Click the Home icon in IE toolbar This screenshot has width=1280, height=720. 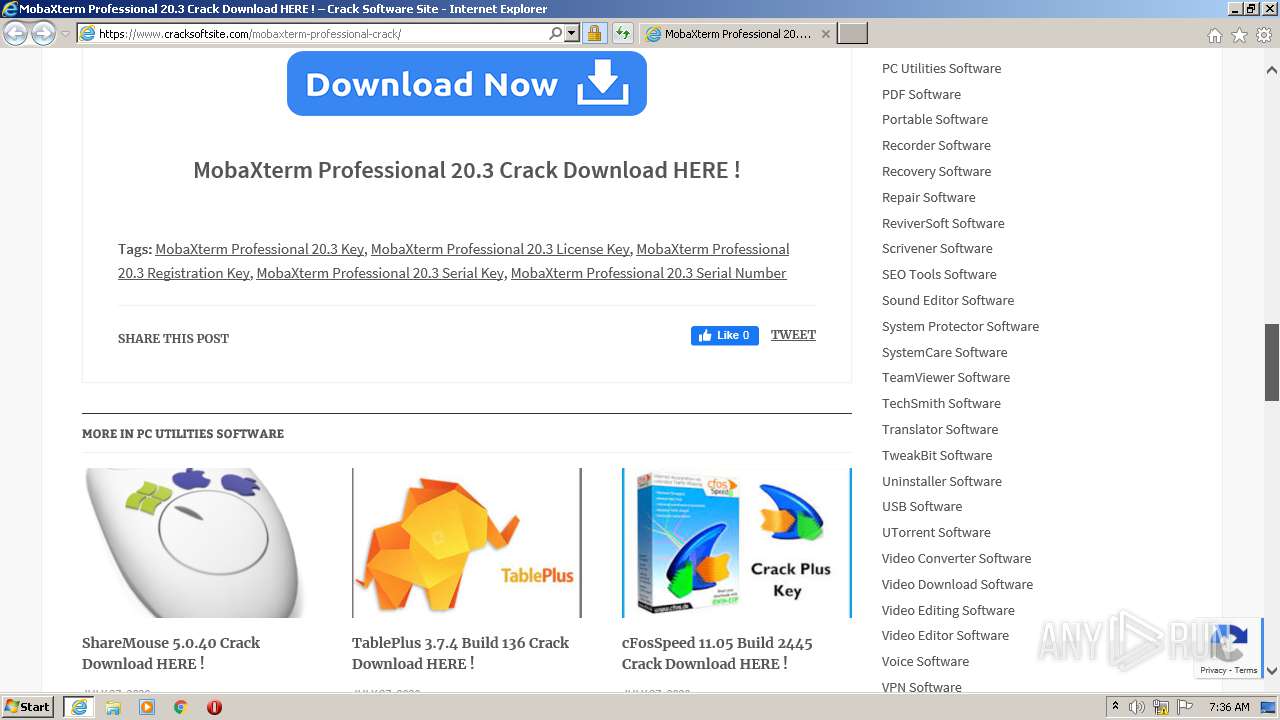[1214, 35]
